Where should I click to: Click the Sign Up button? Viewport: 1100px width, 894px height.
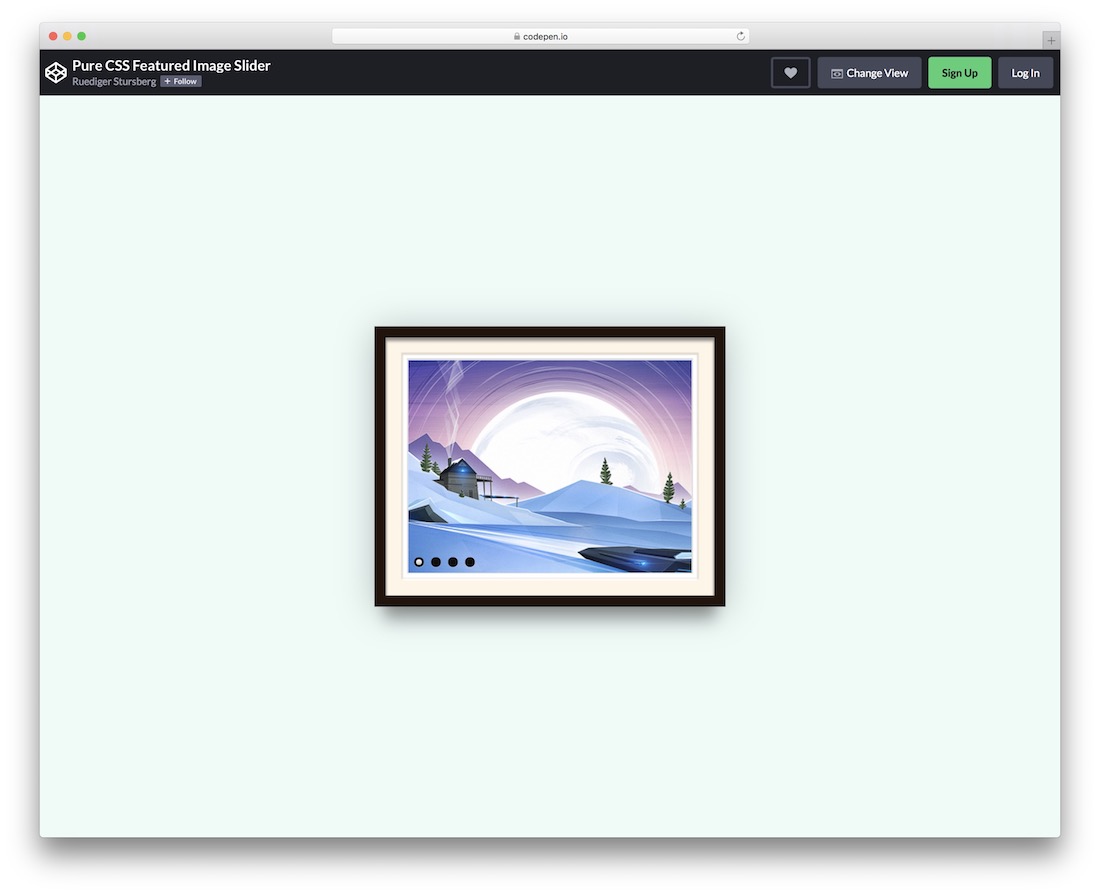coord(959,72)
